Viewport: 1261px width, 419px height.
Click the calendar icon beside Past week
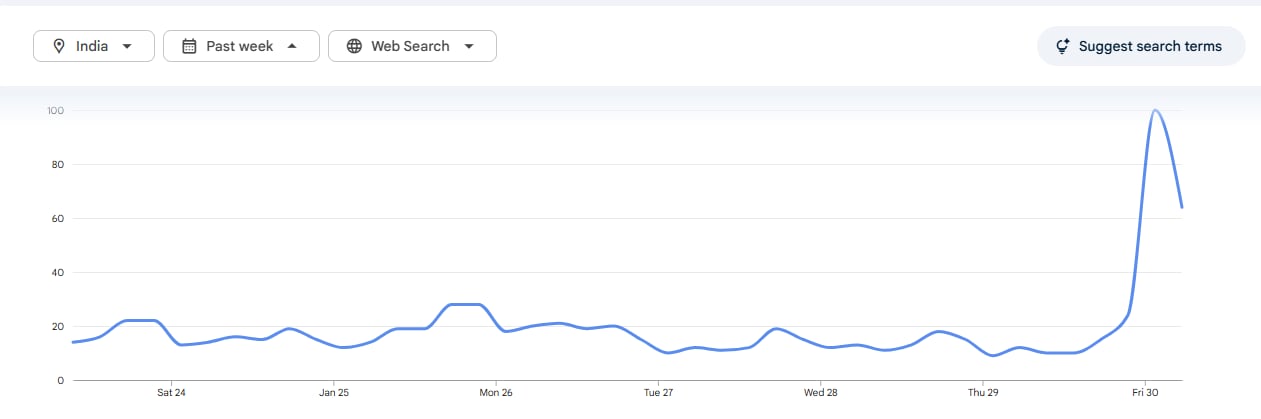[189, 46]
